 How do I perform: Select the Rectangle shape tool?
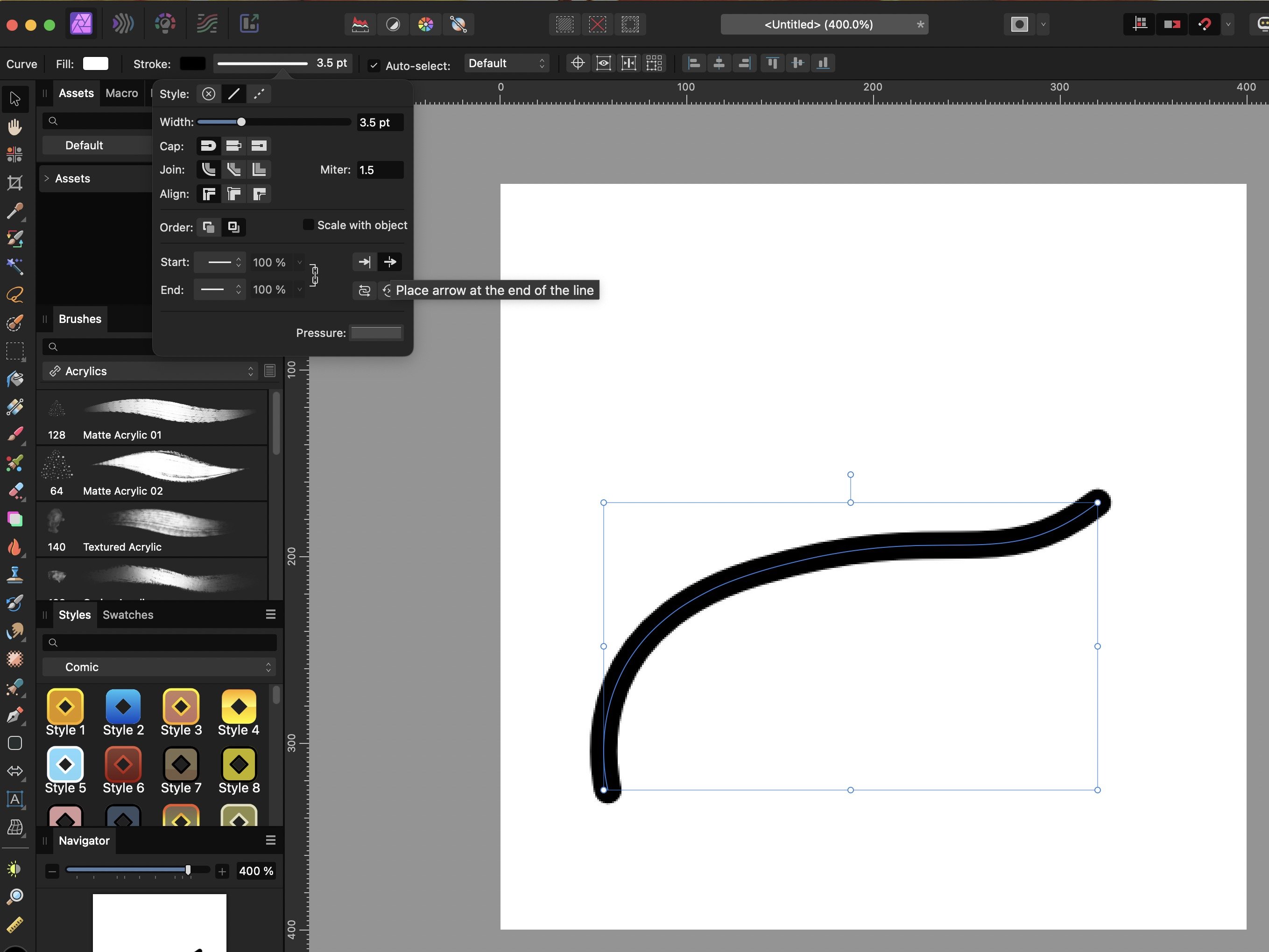click(15, 743)
